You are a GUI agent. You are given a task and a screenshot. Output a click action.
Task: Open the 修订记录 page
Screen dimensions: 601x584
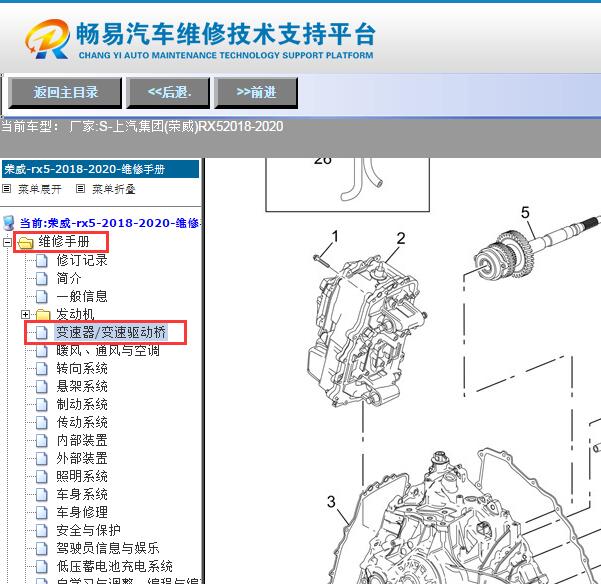click(x=82, y=260)
